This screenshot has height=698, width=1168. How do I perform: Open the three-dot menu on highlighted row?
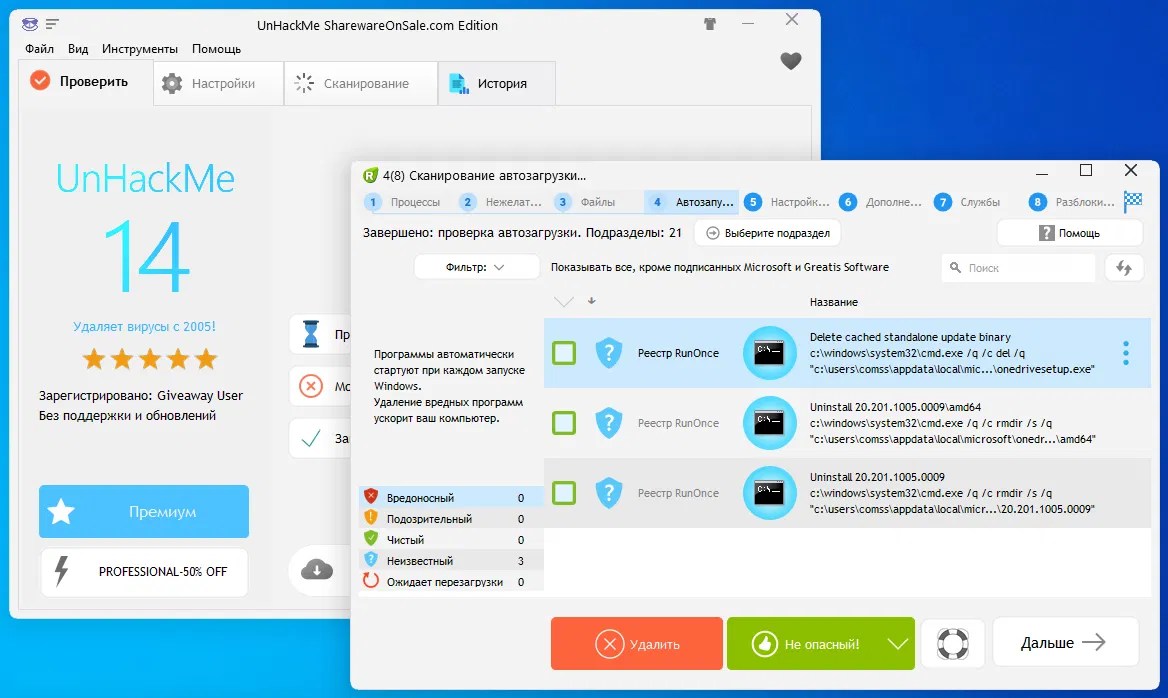1125,353
